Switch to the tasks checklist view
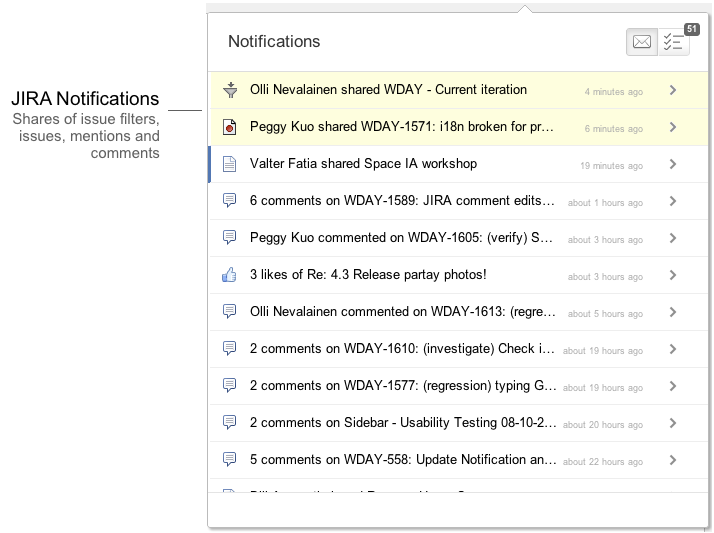The height and width of the screenshot is (533, 714). (673, 42)
